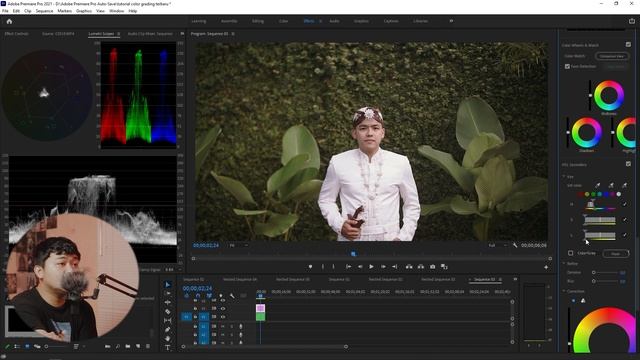Toggle Face Detection checkbox
640x360 pixels.
[567, 66]
